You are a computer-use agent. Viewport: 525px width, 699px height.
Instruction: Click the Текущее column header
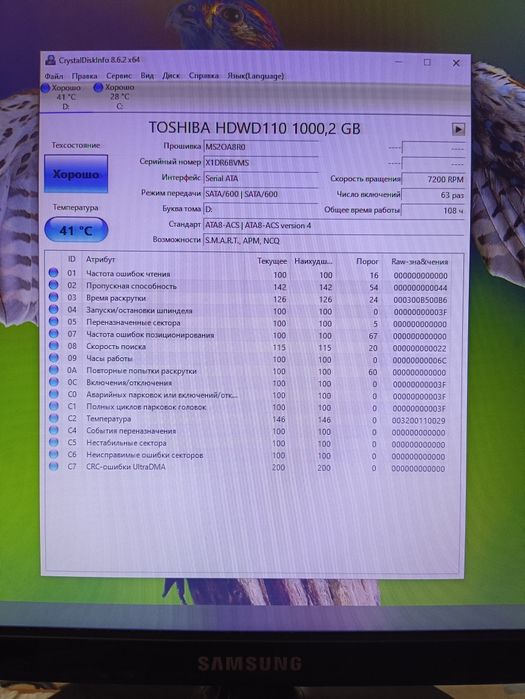272,261
